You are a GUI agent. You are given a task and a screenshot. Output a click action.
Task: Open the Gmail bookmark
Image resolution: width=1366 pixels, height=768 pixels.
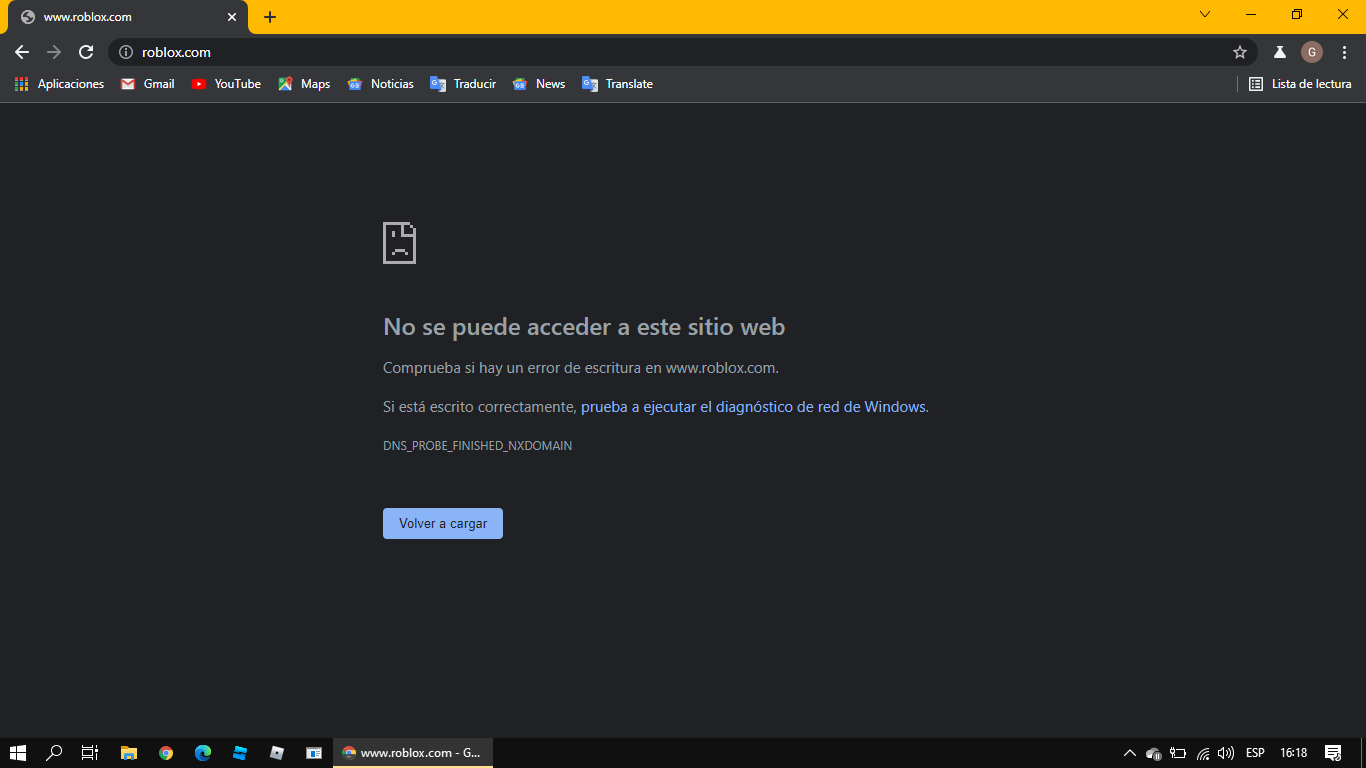[x=148, y=84]
